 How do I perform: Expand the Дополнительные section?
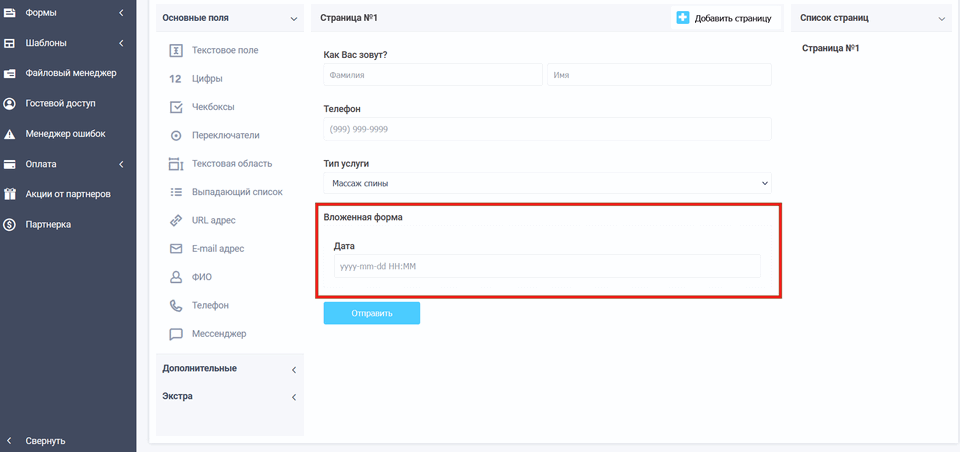(x=230, y=369)
